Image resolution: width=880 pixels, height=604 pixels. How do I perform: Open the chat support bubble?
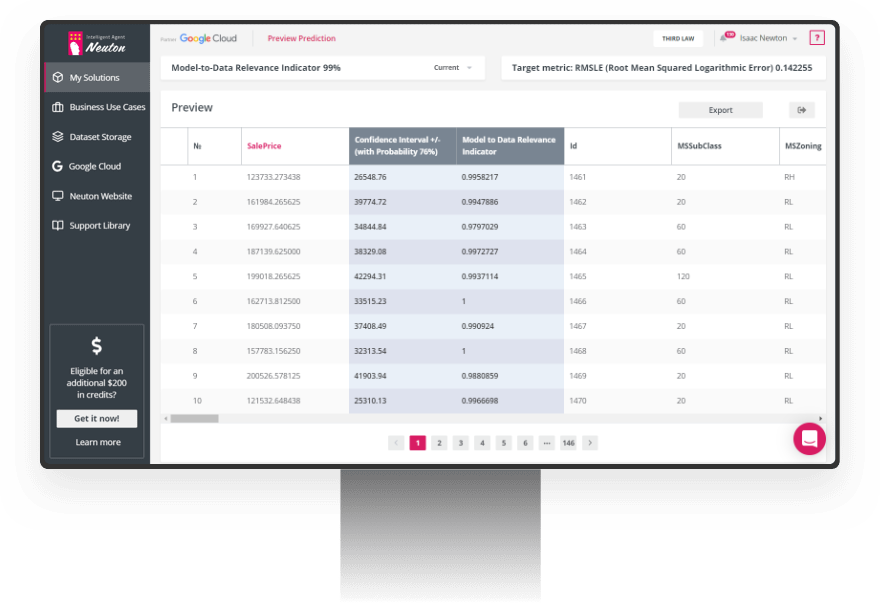click(809, 438)
